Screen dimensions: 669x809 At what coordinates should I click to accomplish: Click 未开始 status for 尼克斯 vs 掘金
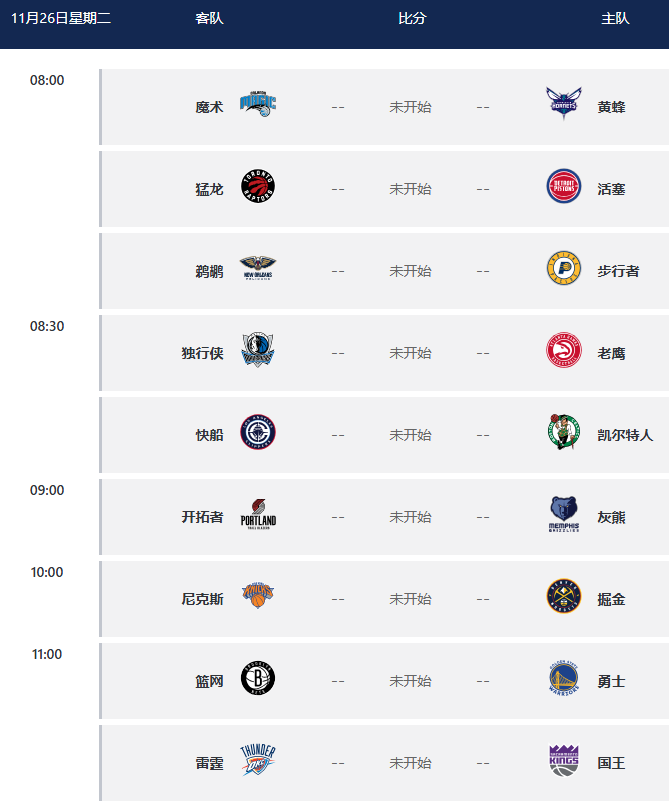[x=410, y=599]
